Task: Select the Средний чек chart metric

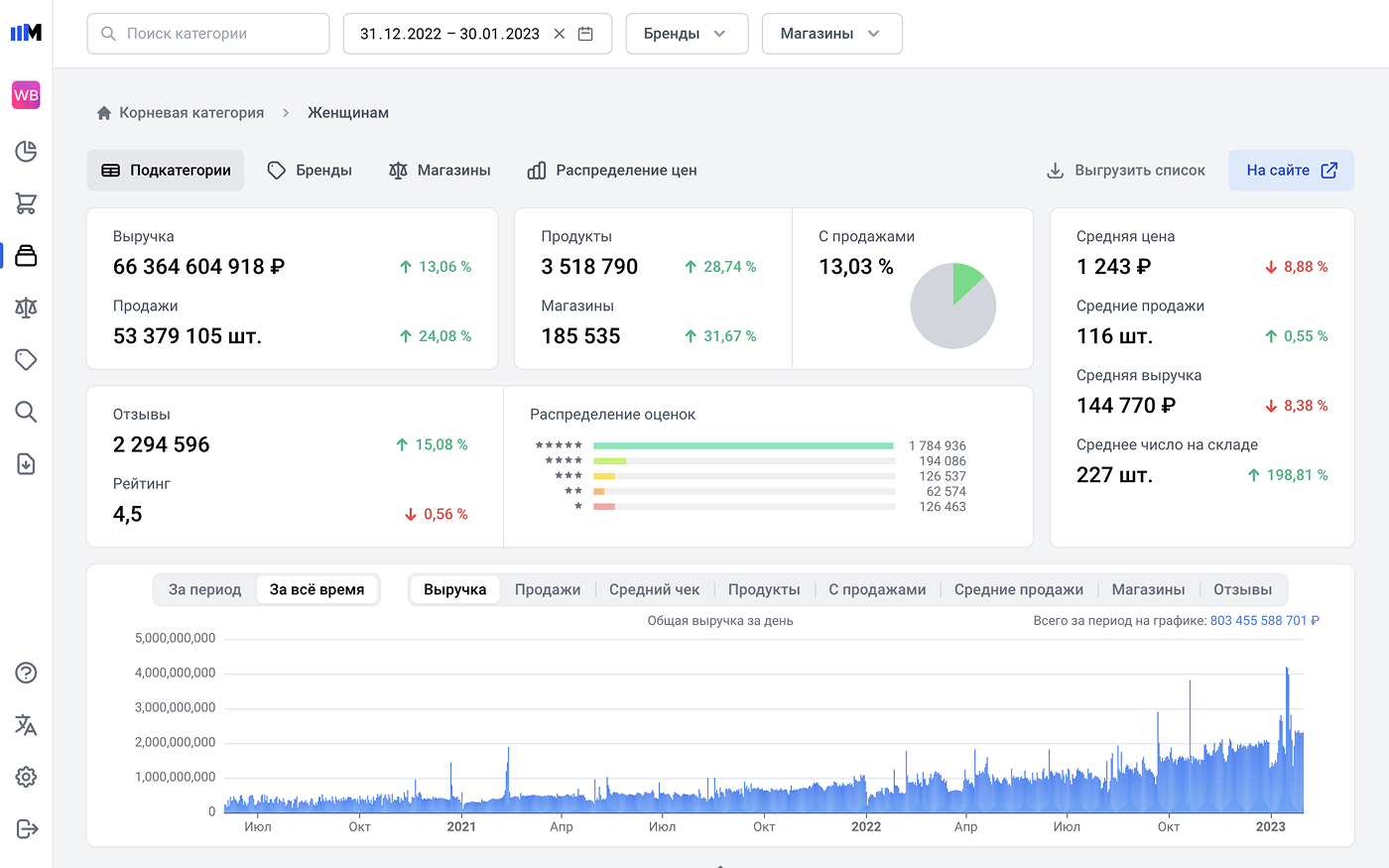Action: [655, 589]
